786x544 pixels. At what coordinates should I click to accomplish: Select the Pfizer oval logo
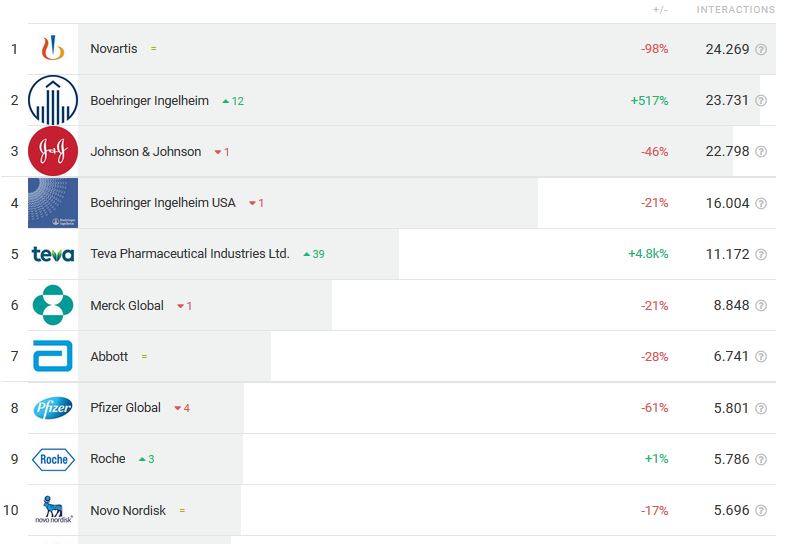point(53,408)
